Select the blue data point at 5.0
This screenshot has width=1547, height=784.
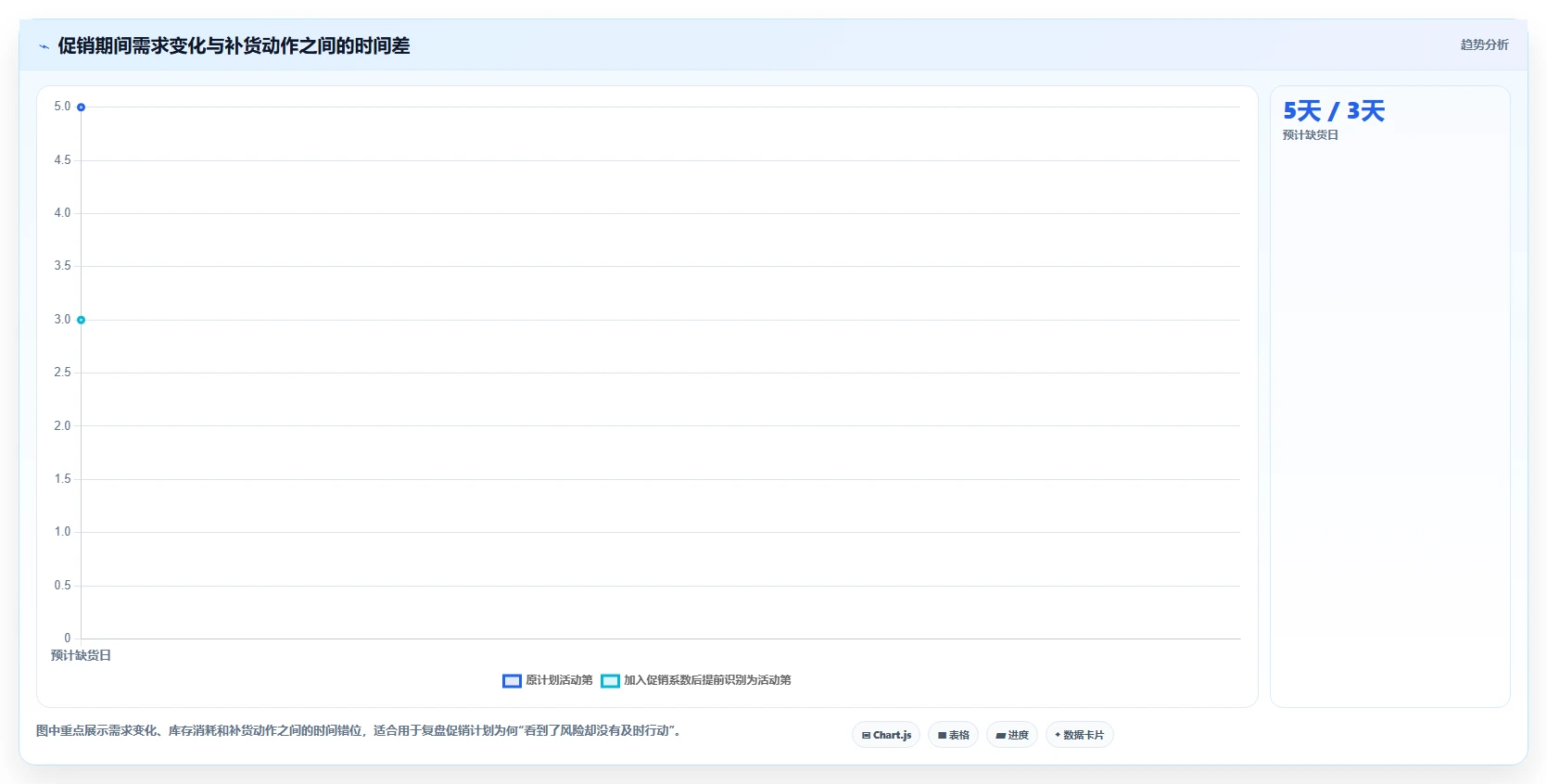point(81,107)
